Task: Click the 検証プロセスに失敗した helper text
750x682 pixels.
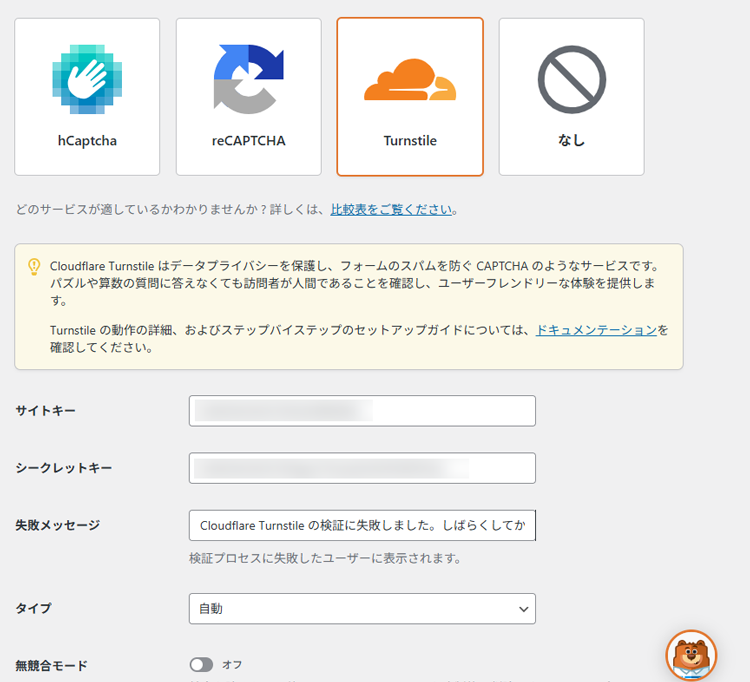Action: click(325, 558)
